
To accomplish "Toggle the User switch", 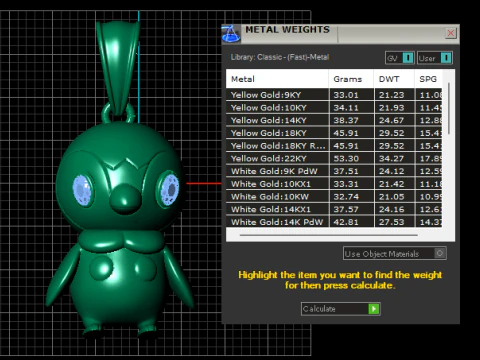I will point(446,58).
